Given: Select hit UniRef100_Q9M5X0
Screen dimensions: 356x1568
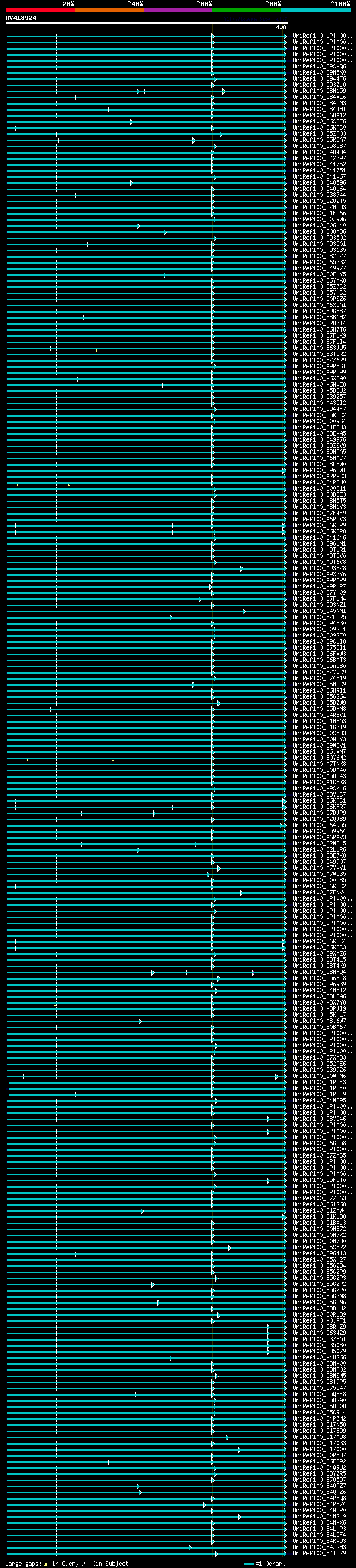Looking at the screenshot, I should pos(319,72).
